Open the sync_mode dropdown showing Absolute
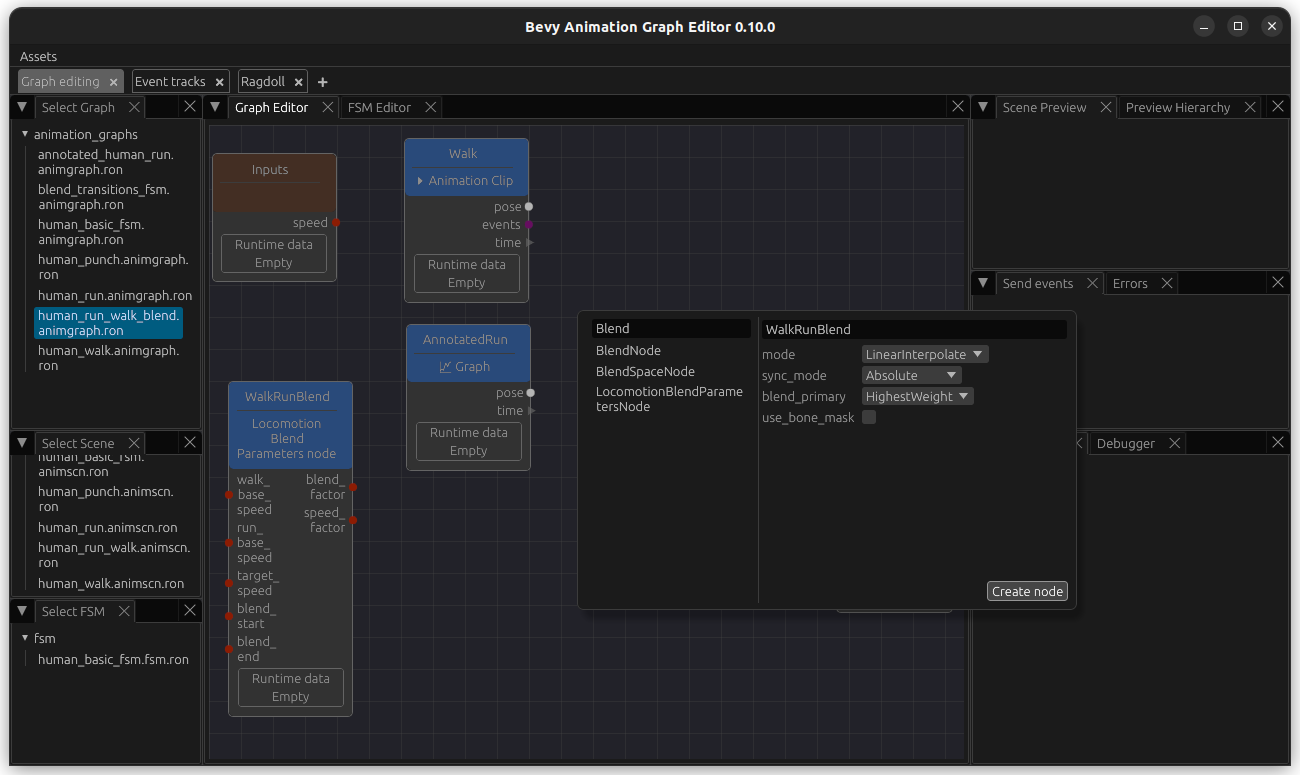This screenshot has width=1300, height=775. pyautogui.click(x=910, y=374)
